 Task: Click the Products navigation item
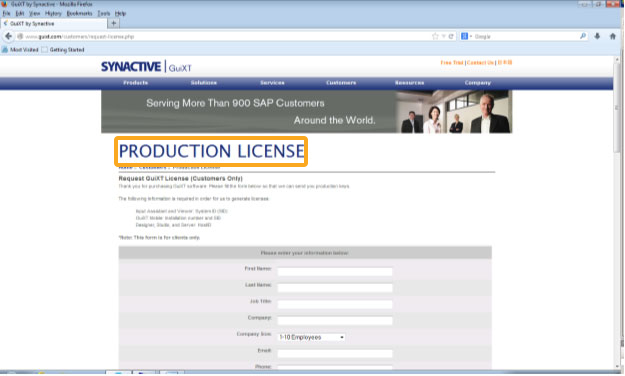(x=136, y=83)
